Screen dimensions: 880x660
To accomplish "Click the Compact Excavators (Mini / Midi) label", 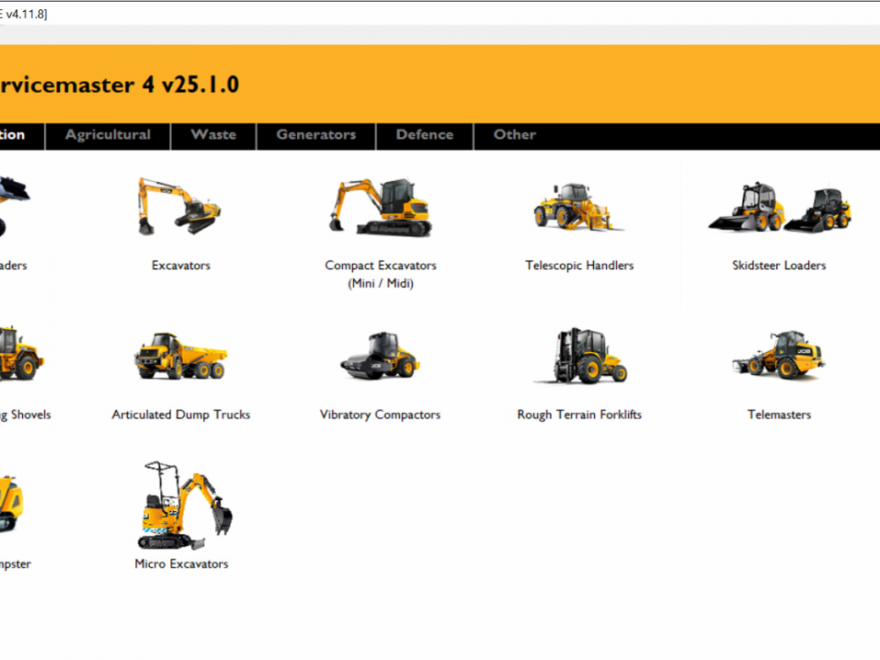I will [381, 274].
